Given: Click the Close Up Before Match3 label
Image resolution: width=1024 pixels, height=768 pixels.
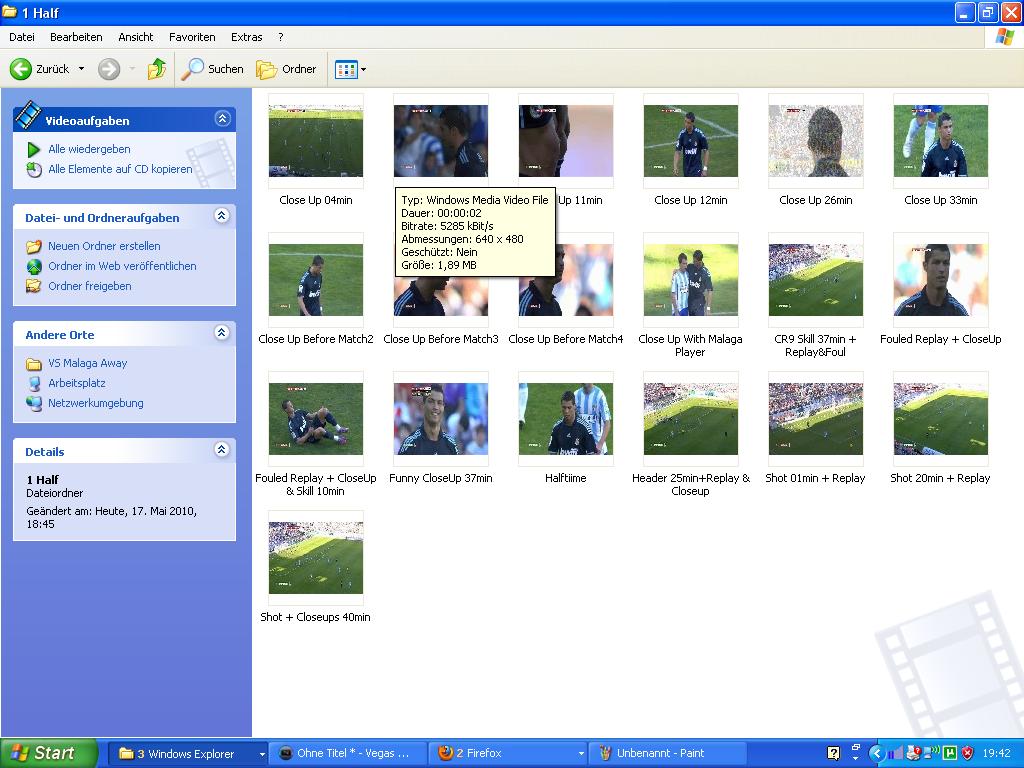Looking at the screenshot, I should click(x=441, y=339).
